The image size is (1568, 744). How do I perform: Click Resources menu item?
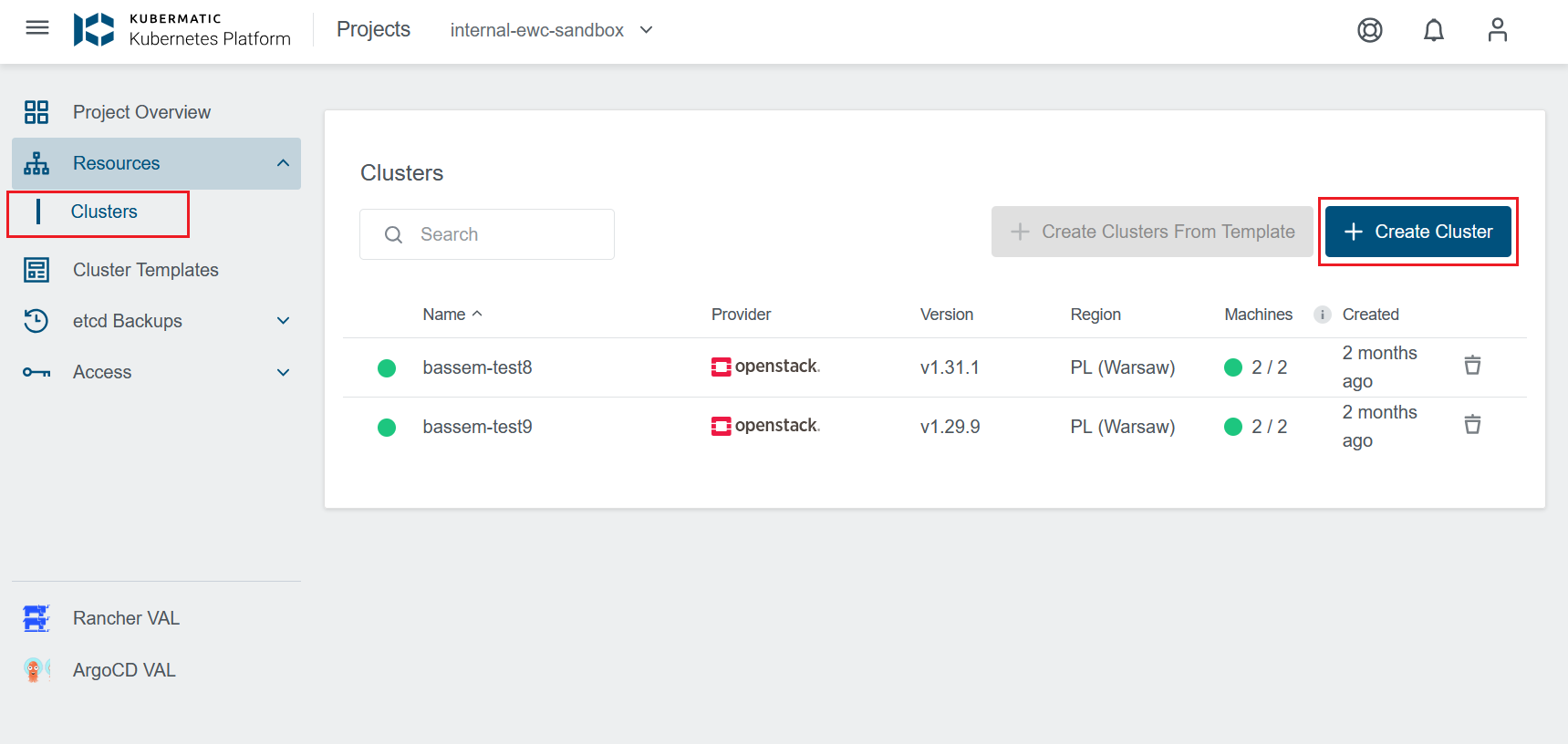tap(156, 163)
